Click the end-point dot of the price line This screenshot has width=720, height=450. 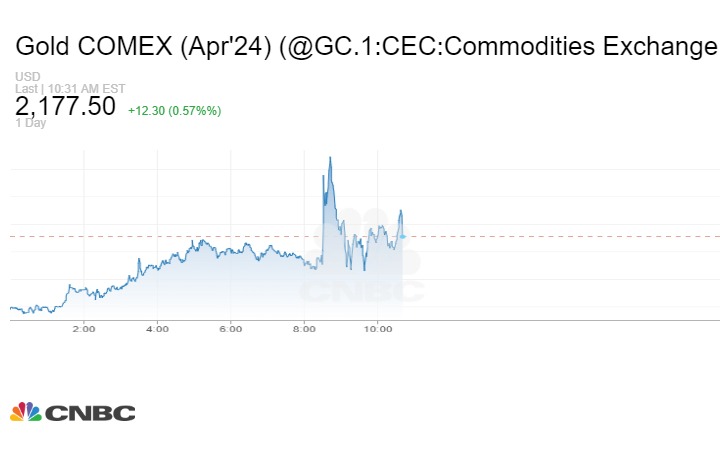pos(402,236)
